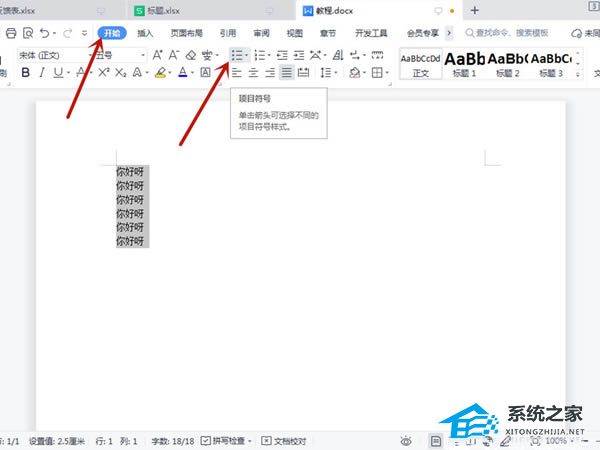Toggle superscript X²
Screen dimensions: 600x450
click(104, 72)
